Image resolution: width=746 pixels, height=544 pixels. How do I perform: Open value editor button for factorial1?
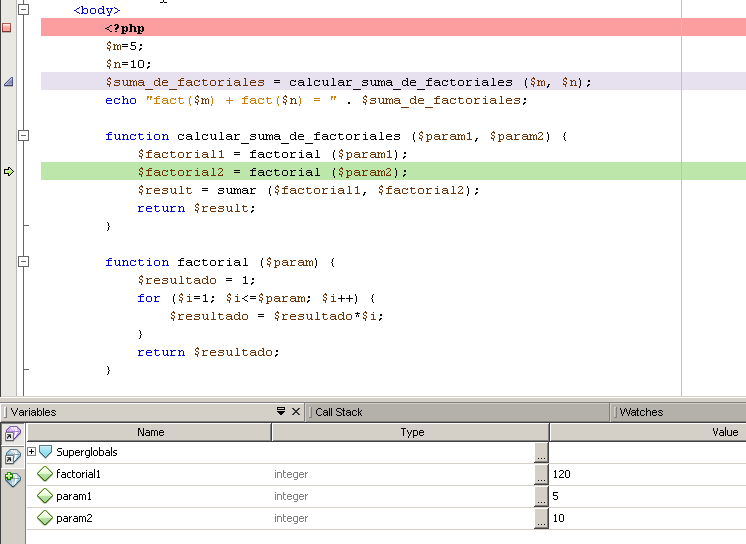click(x=541, y=474)
